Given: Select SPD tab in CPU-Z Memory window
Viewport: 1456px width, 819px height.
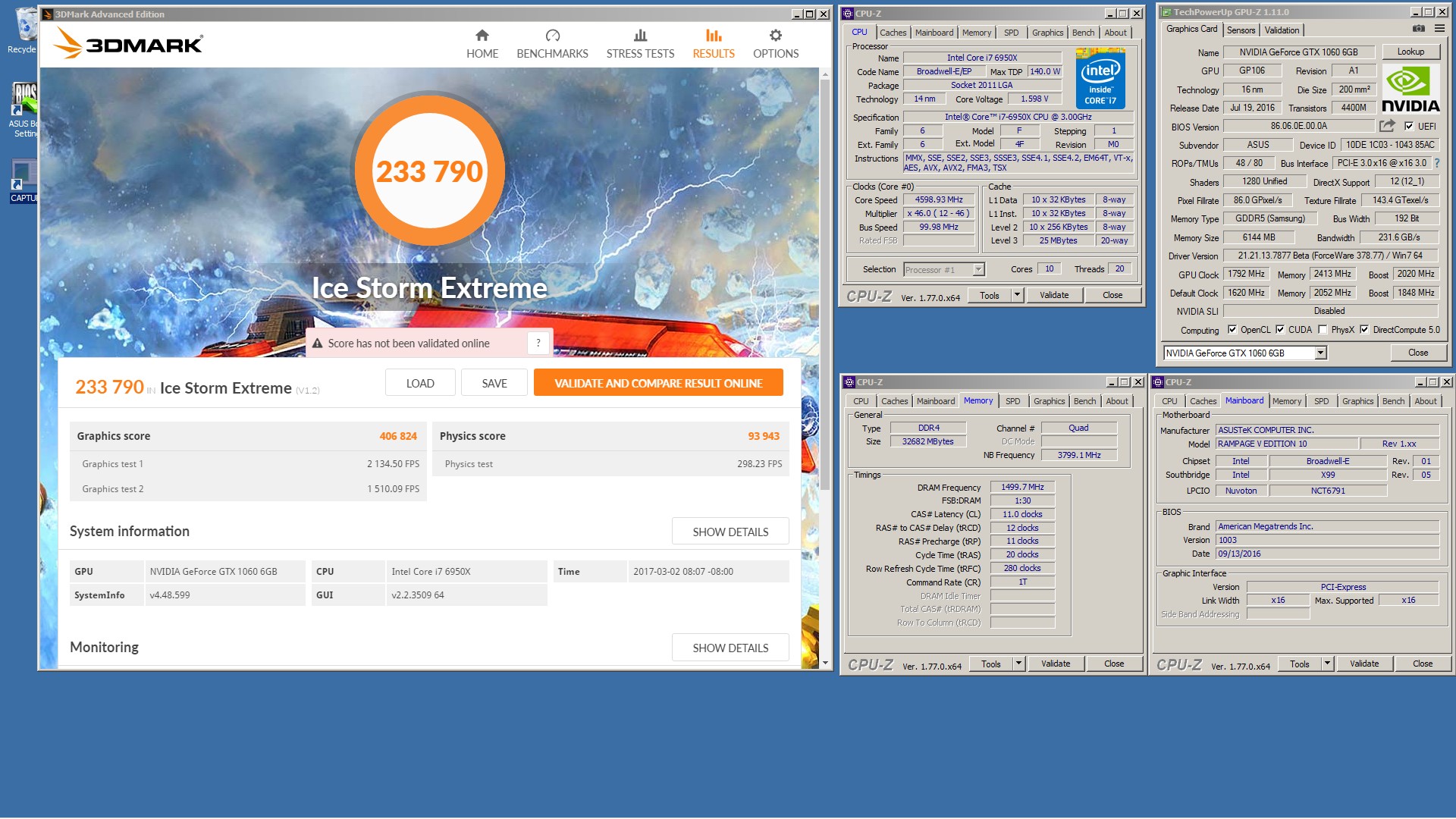Looking at the screenshot, I should coord(1012,401).
